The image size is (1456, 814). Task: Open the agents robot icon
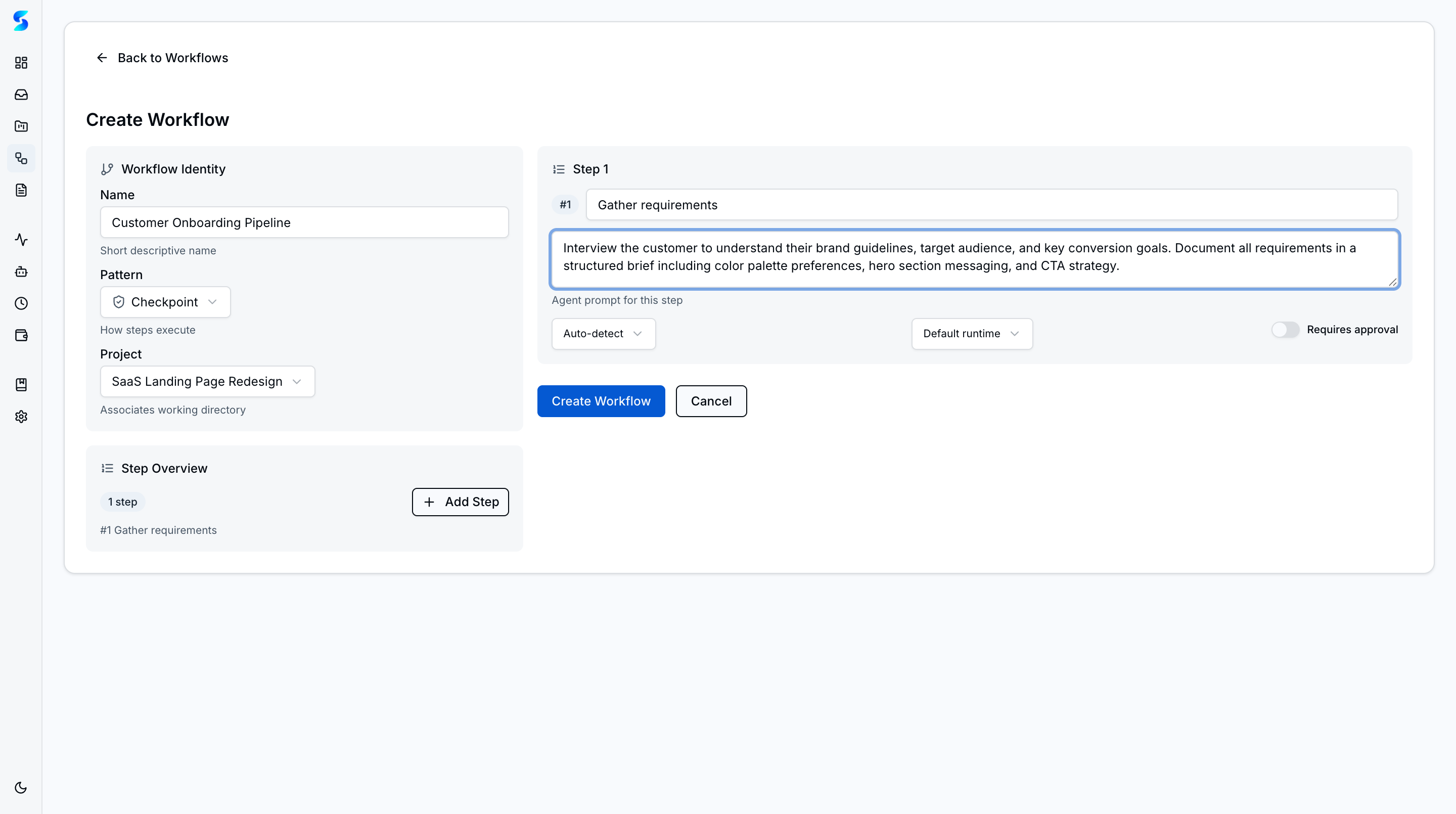[x=21, y=272]
